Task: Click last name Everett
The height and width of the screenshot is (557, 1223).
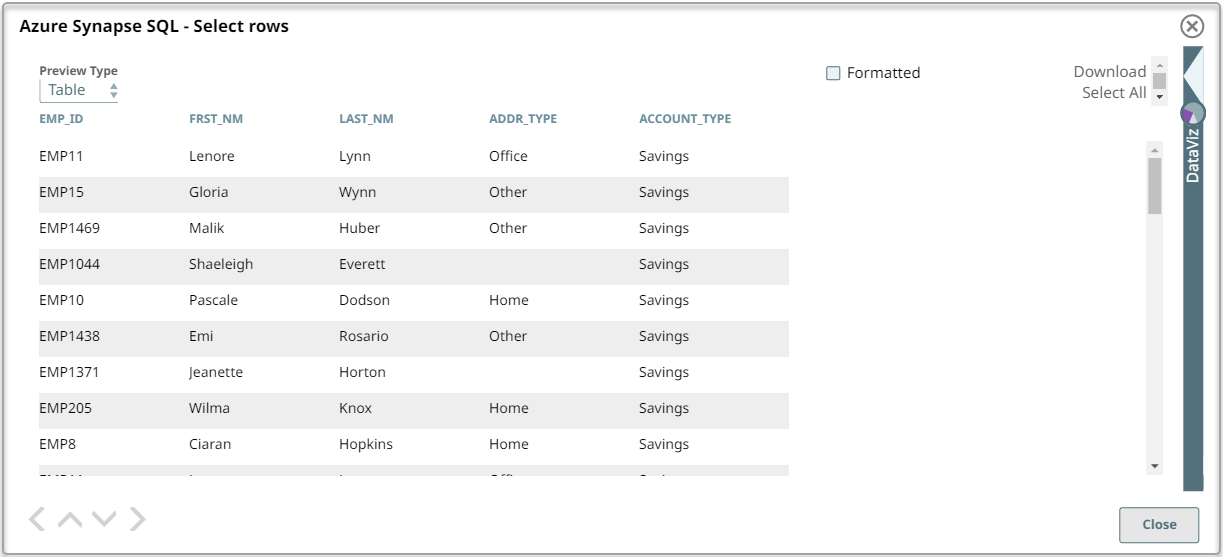Action: [x=362, y=264]
